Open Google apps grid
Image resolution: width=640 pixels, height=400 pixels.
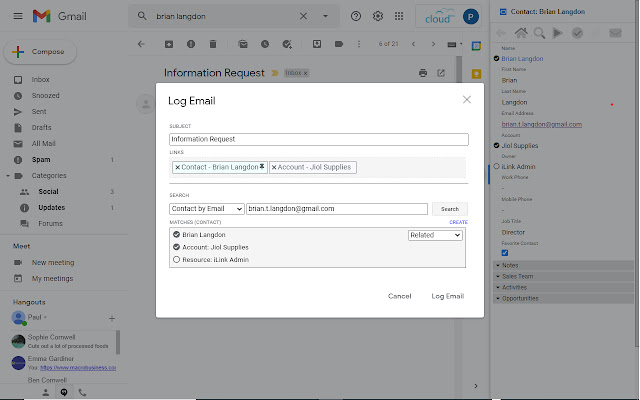click(400, 17)
